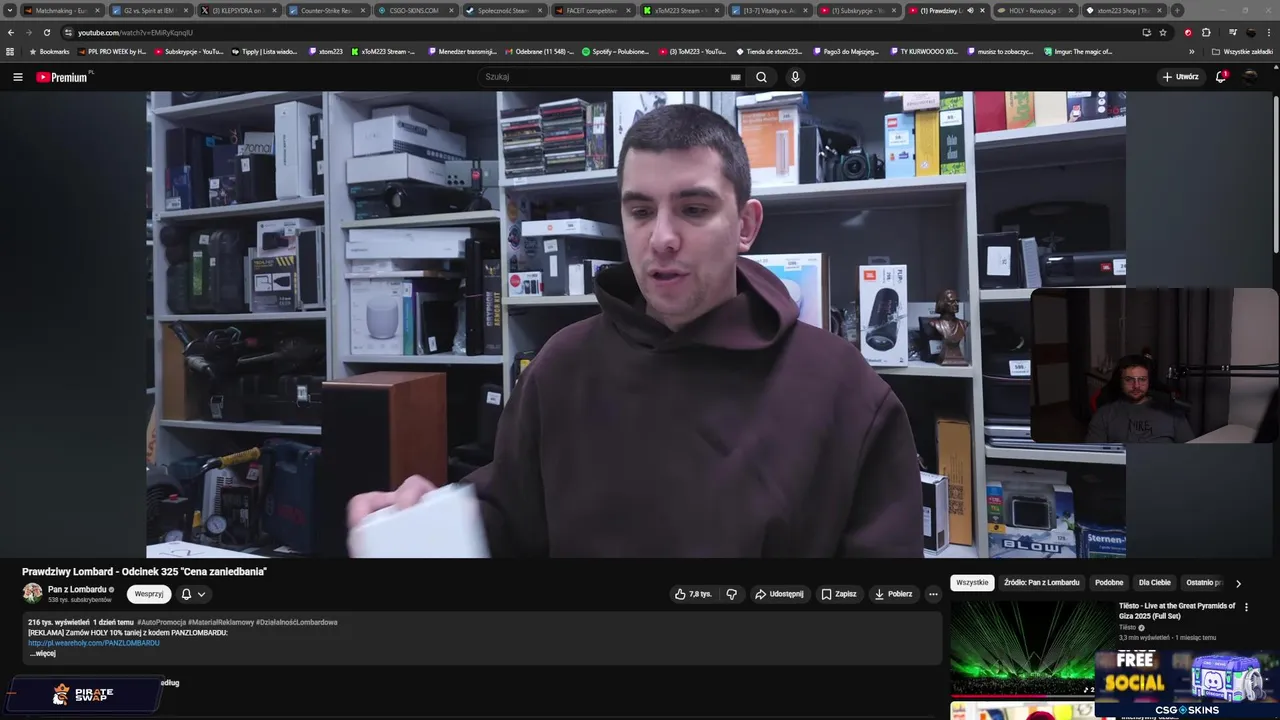The width and height of the screenshot is (1280, 720).
Task: Open browser extensions puzzle icon
Action: tap(1206, 32)
